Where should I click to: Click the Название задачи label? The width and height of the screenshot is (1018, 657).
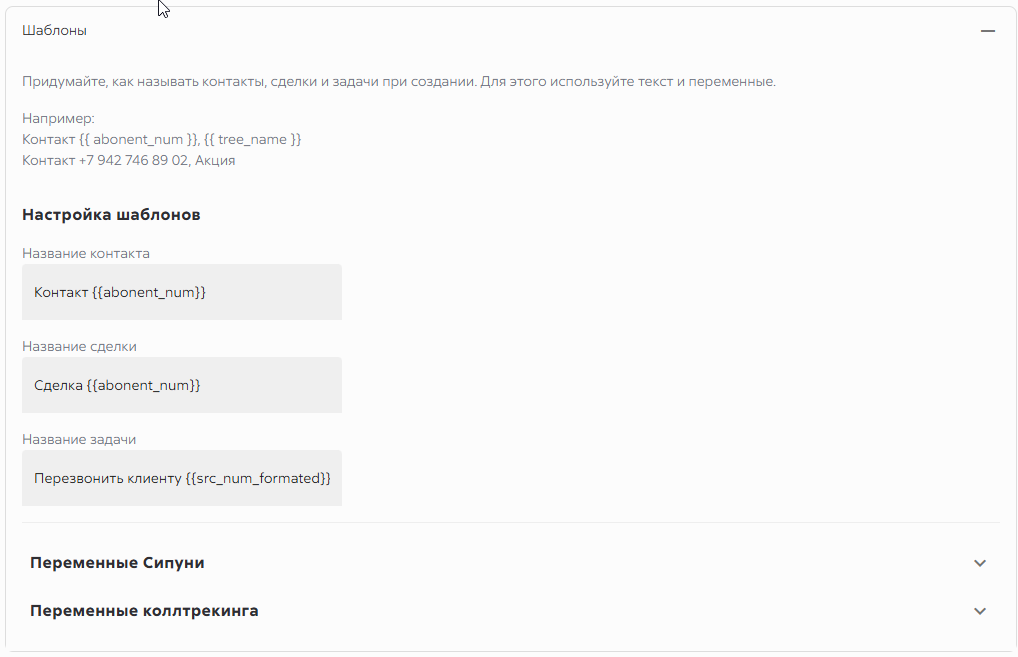[x=79, y=440]
